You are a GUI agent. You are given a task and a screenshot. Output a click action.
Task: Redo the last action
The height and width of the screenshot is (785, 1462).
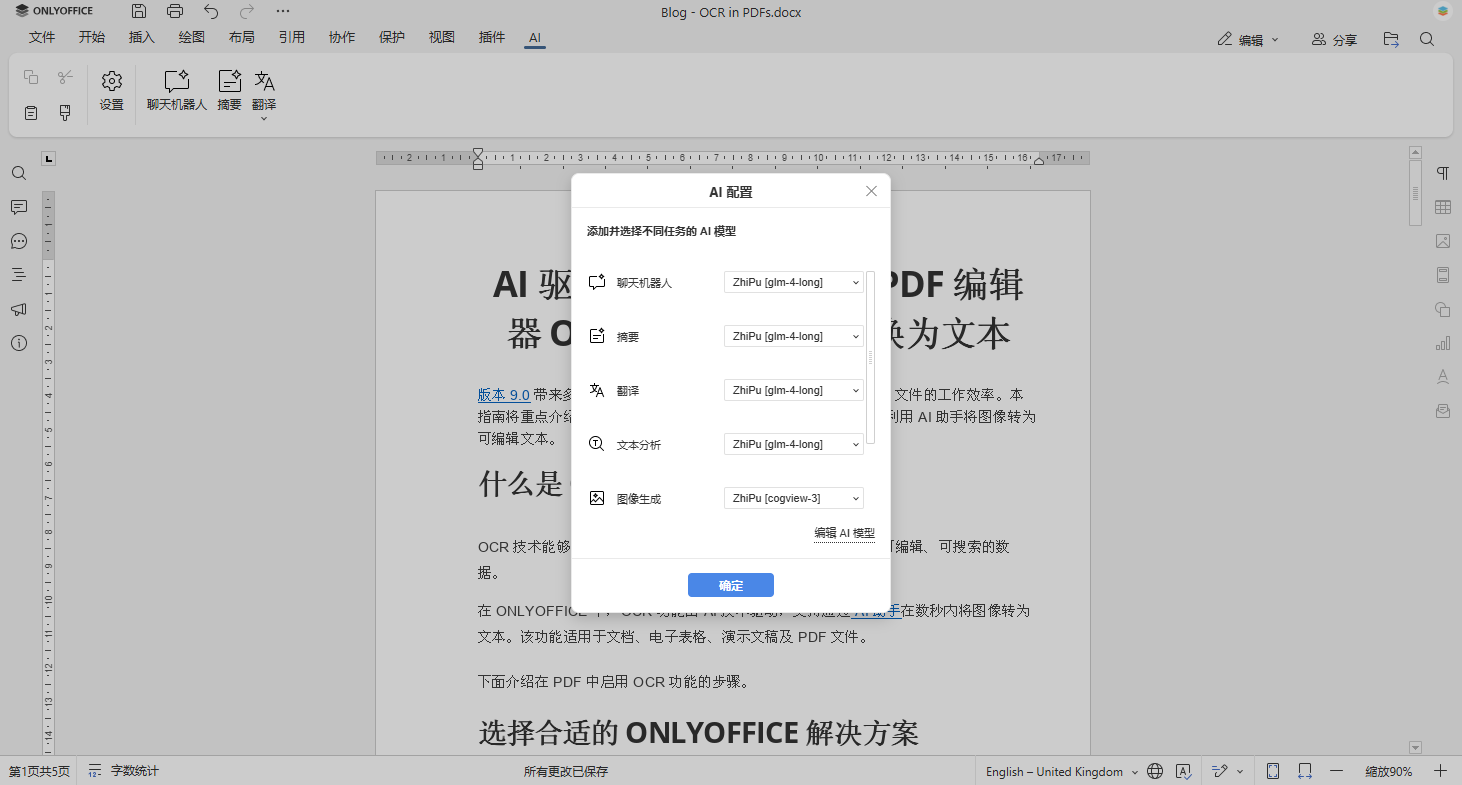(247, 12)
